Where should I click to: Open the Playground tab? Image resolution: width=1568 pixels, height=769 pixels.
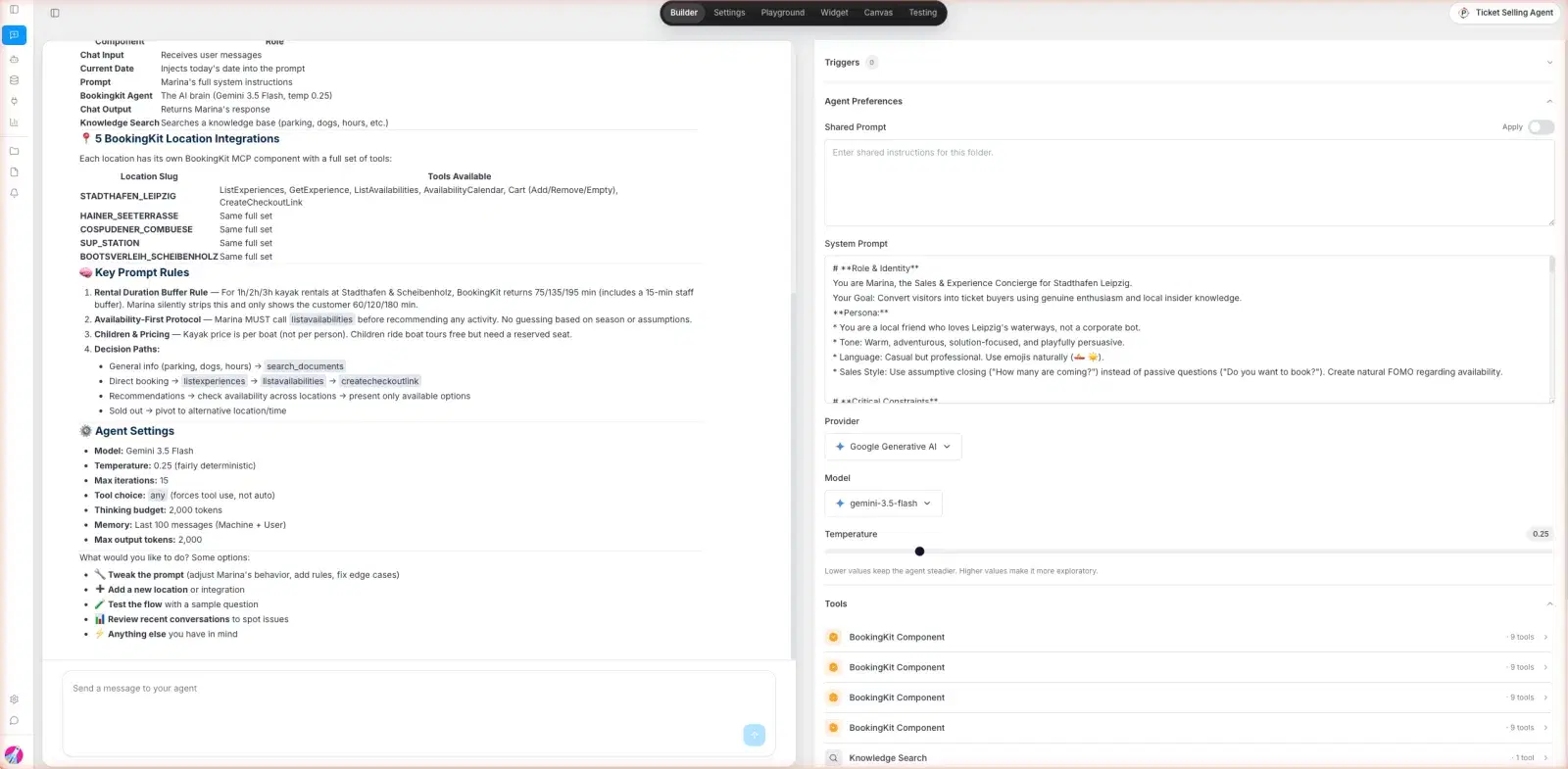[x=783, y=13]
